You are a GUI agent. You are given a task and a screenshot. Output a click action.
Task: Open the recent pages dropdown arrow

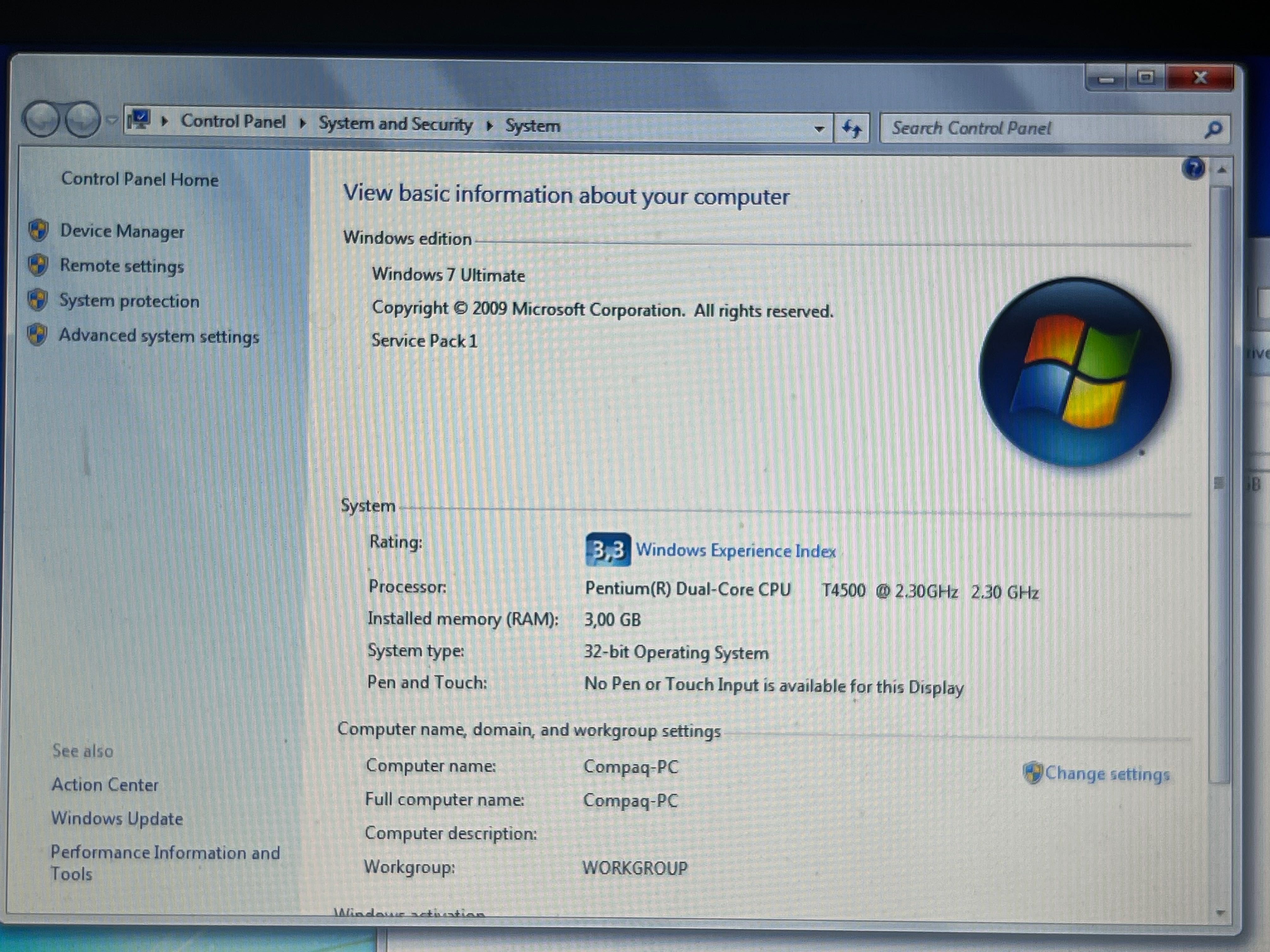click(x=112, y=120)
